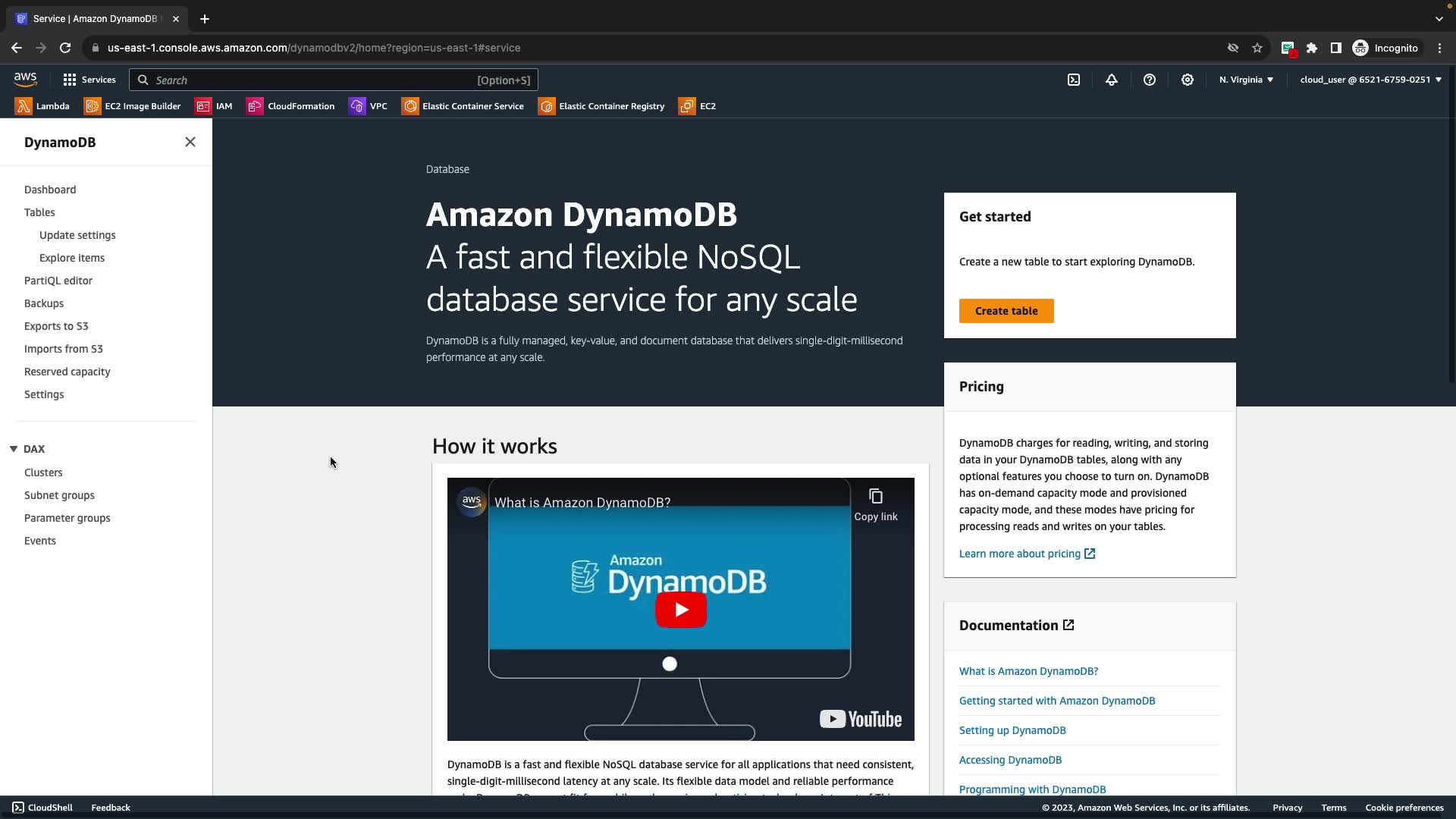Screen dimensions: 1456x819
Task: Open Tables in the DynamoDB sidebar
Action: point(39,212)
